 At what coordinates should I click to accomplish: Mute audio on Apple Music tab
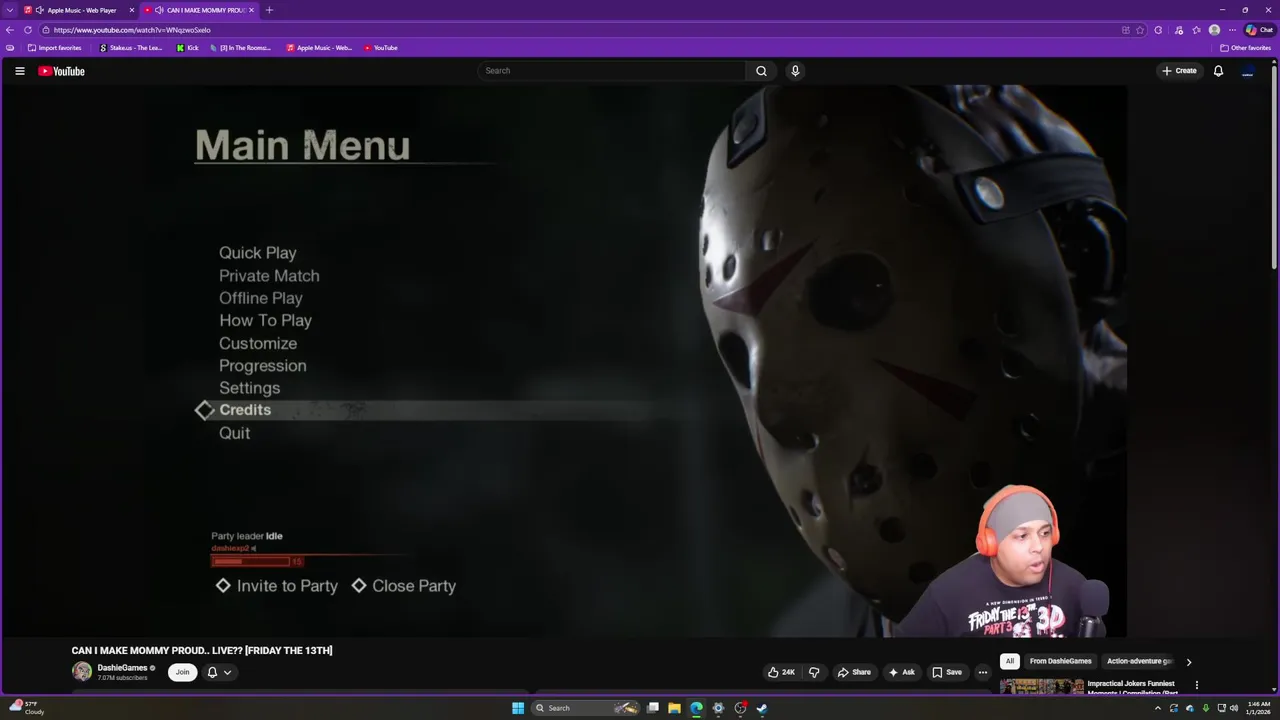tap(39, 10)
